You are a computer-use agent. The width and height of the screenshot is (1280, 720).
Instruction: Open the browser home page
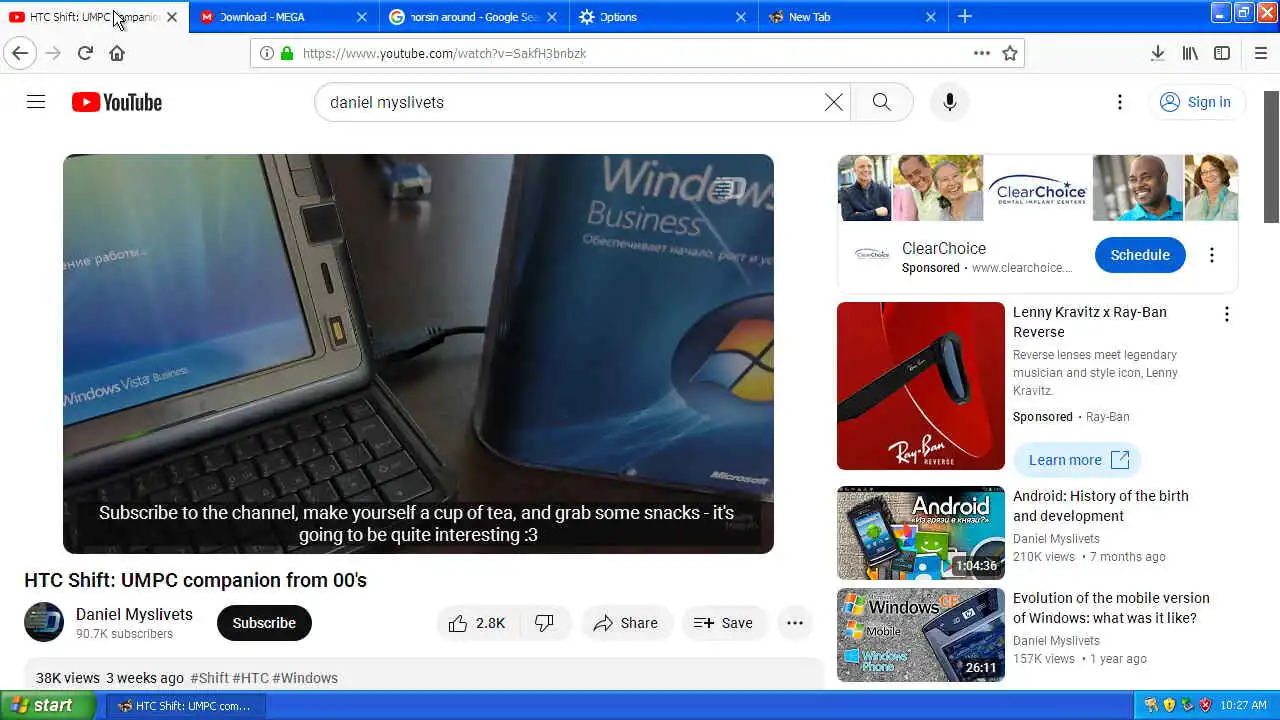[x=117, y=53]
